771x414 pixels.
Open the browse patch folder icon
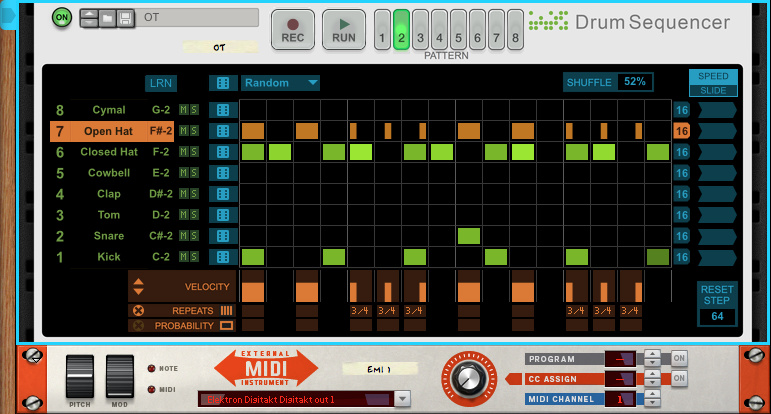point(108,18)
